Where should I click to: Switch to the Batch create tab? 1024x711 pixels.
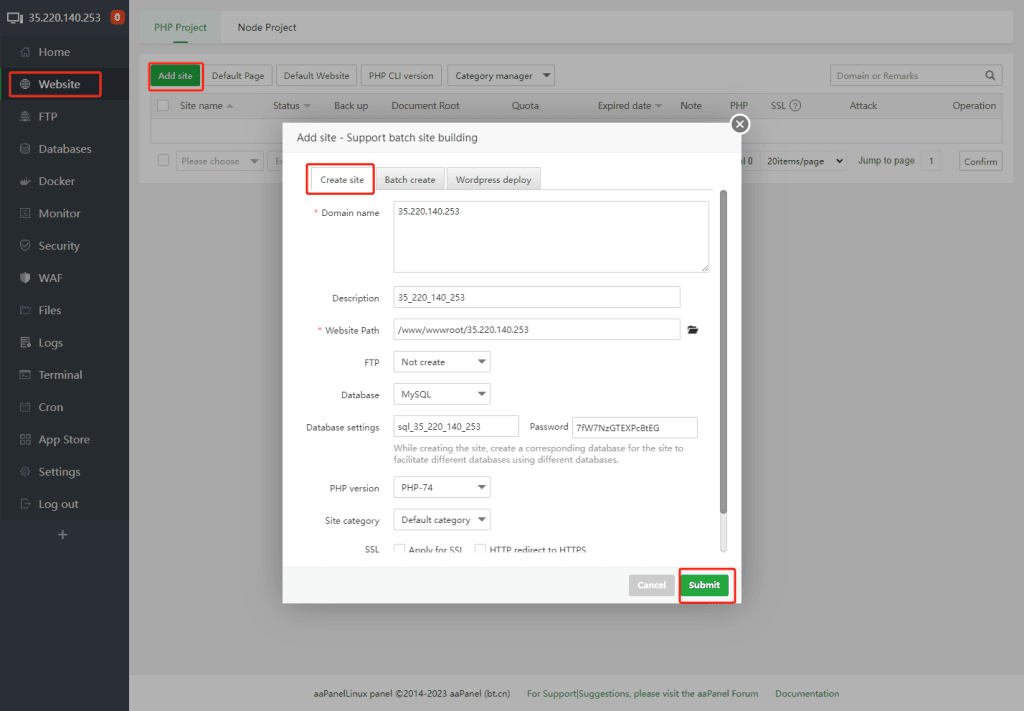[410, 180]
